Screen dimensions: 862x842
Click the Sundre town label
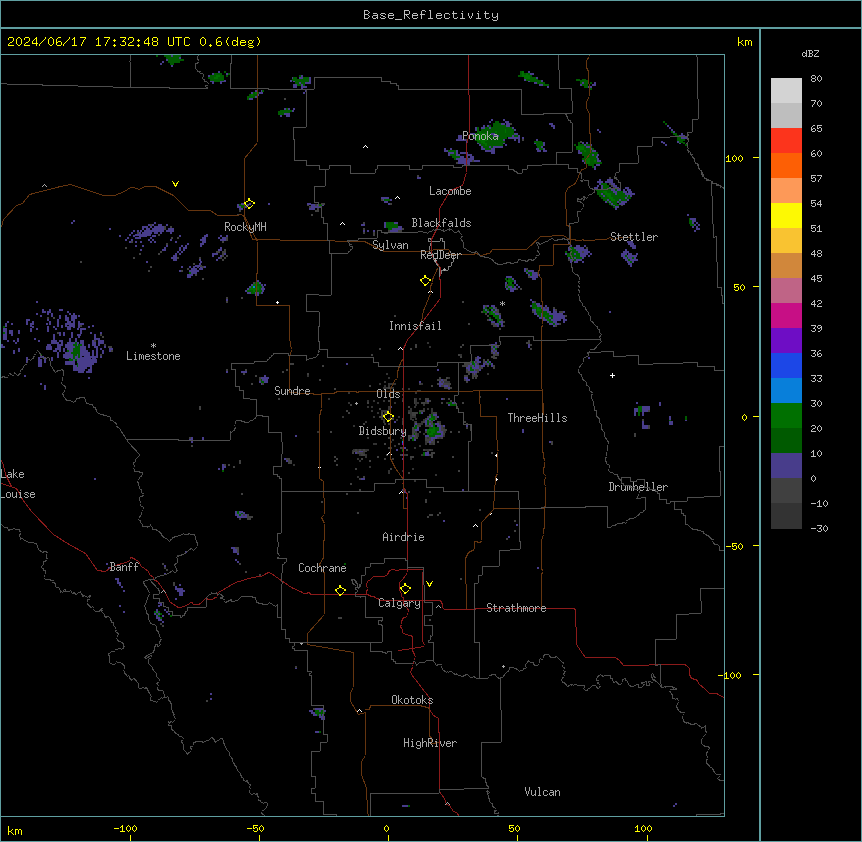292,391
